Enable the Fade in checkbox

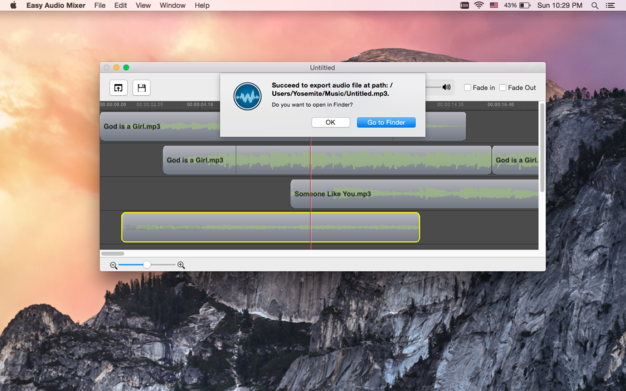coord(467,87)
